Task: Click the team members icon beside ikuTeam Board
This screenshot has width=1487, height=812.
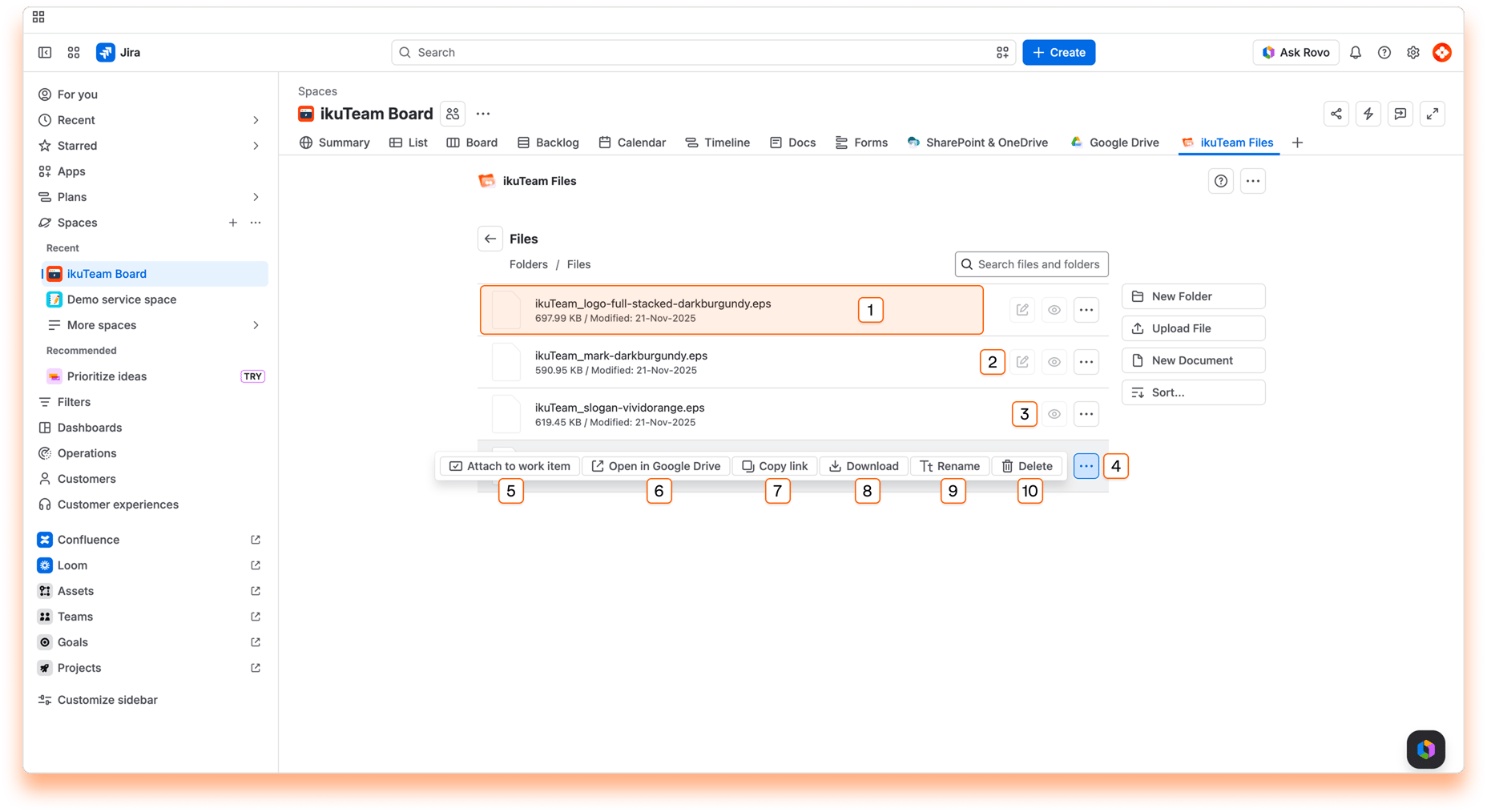Action: click(x=453, y=114)
